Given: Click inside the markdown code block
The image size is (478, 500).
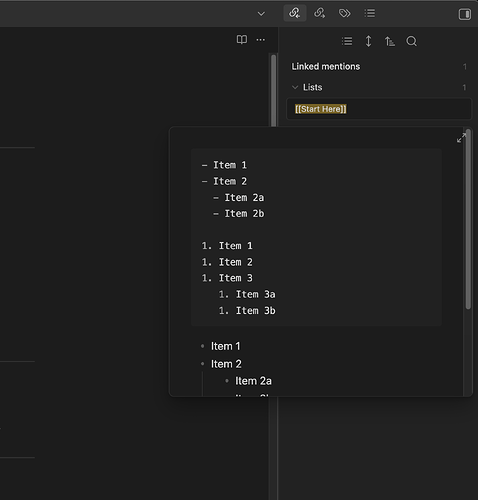Looking at the screenshot, I should tap(316, 237).
